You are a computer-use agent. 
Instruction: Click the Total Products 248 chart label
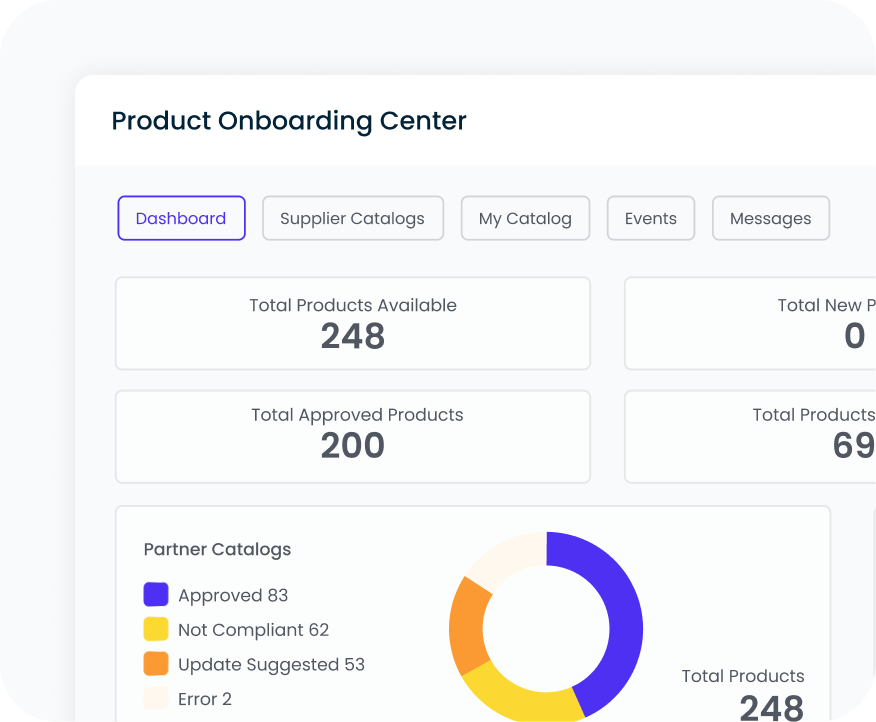[x=743, y=676]
